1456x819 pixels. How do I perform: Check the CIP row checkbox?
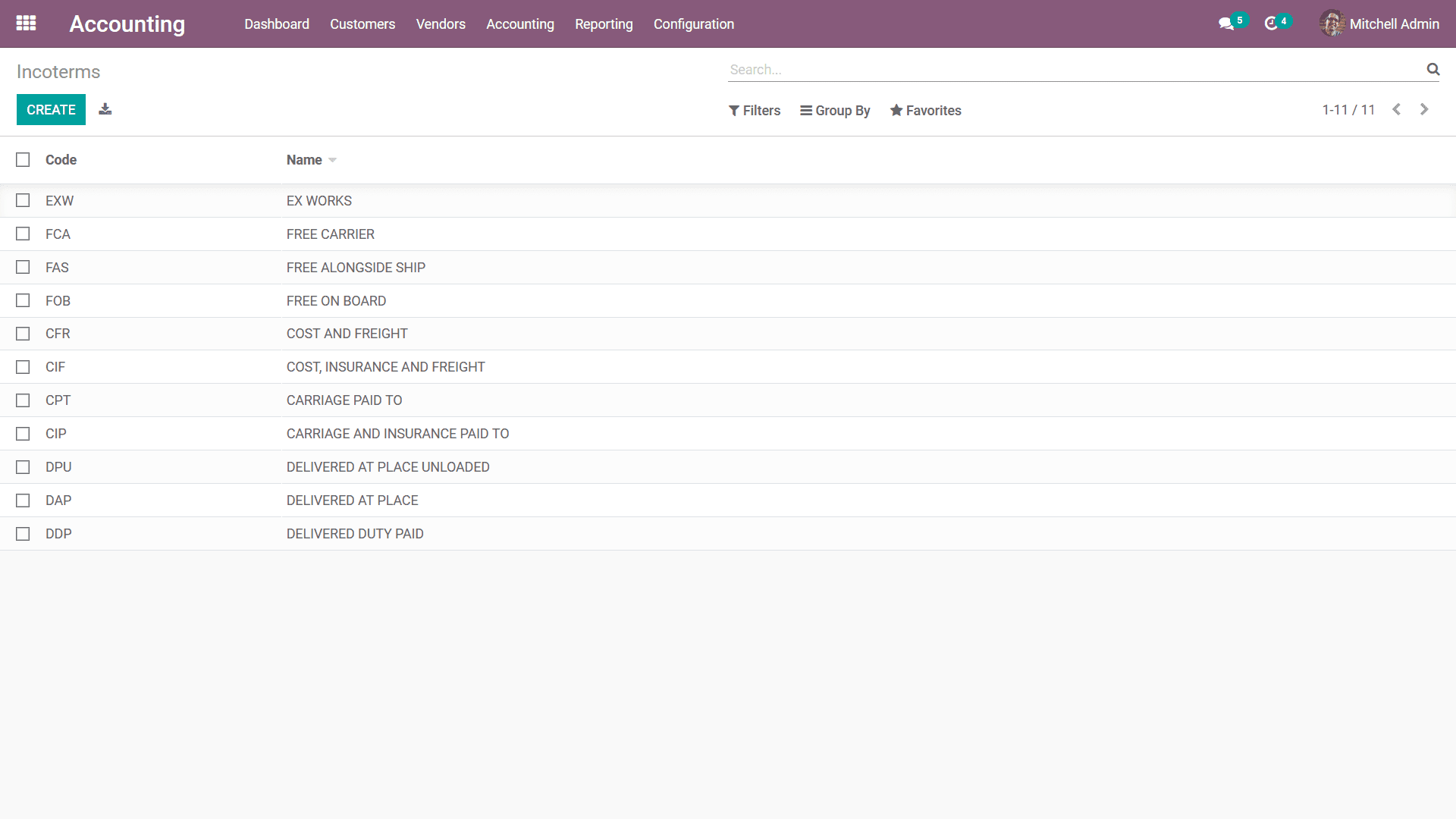pyautogui.click(x=23, y=434)
